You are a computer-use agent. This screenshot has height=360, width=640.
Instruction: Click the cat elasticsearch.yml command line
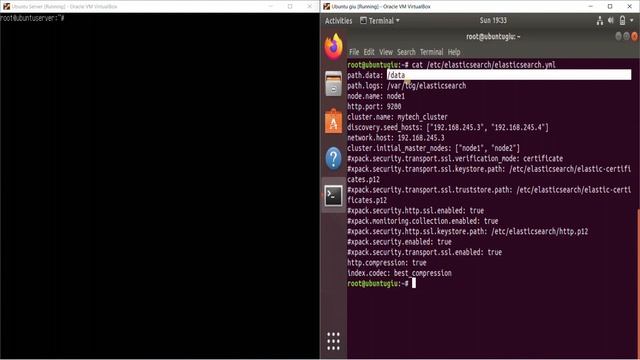coord(451,65)
